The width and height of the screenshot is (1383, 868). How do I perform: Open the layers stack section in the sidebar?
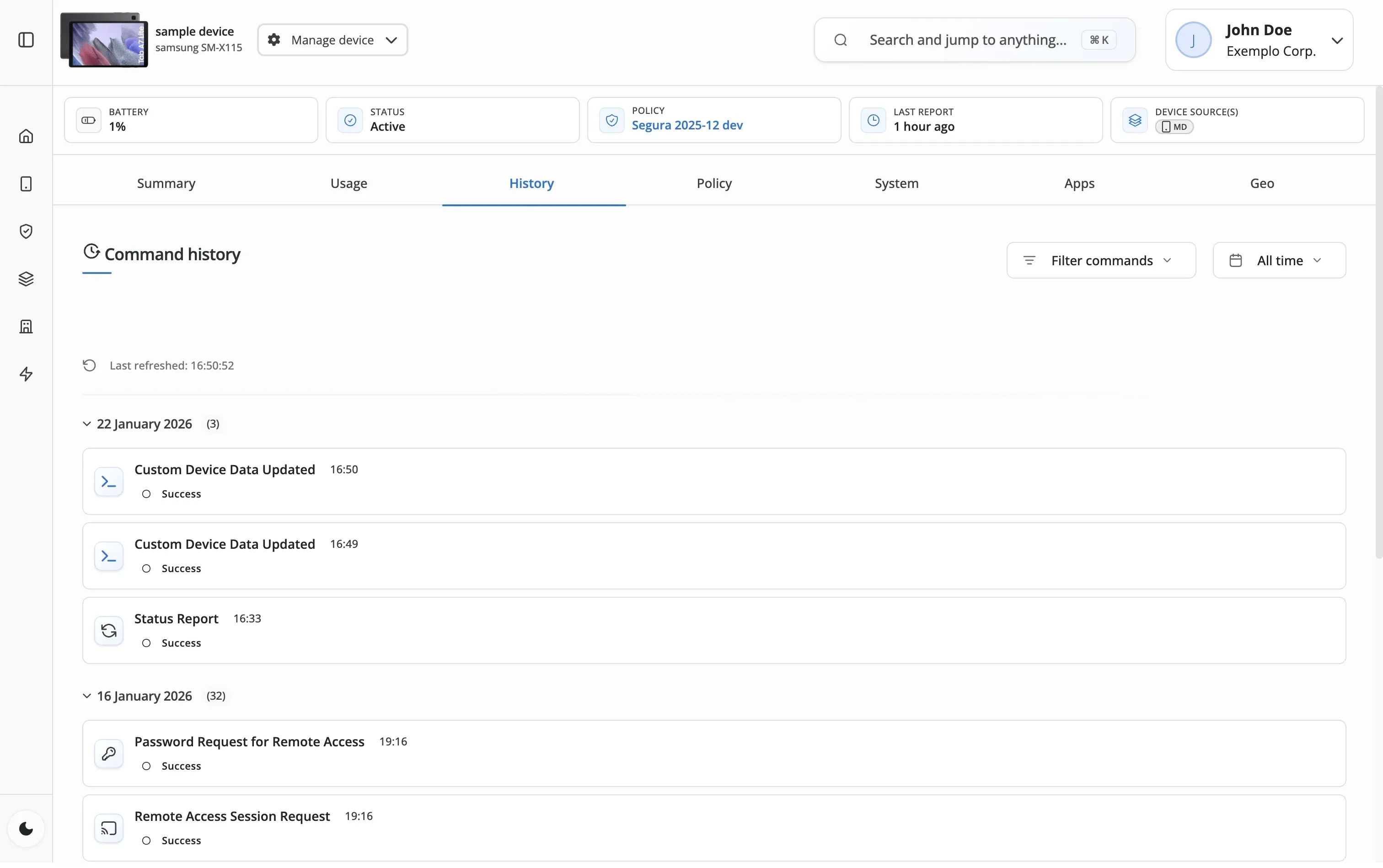pyautogui.click(x=27, y=279)
